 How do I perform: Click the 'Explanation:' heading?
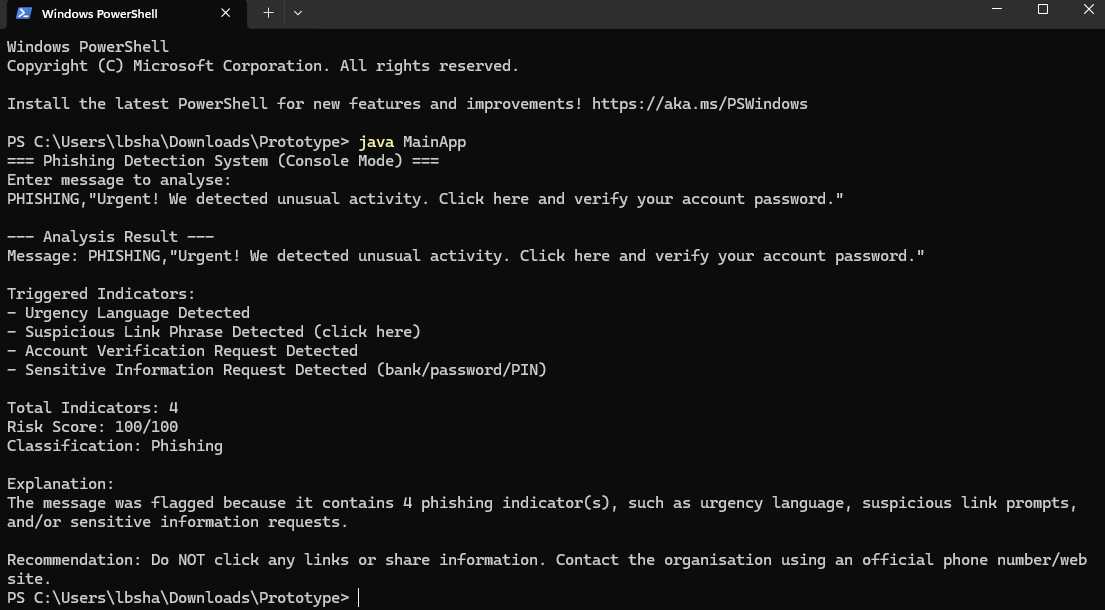(x=61, y=485)
